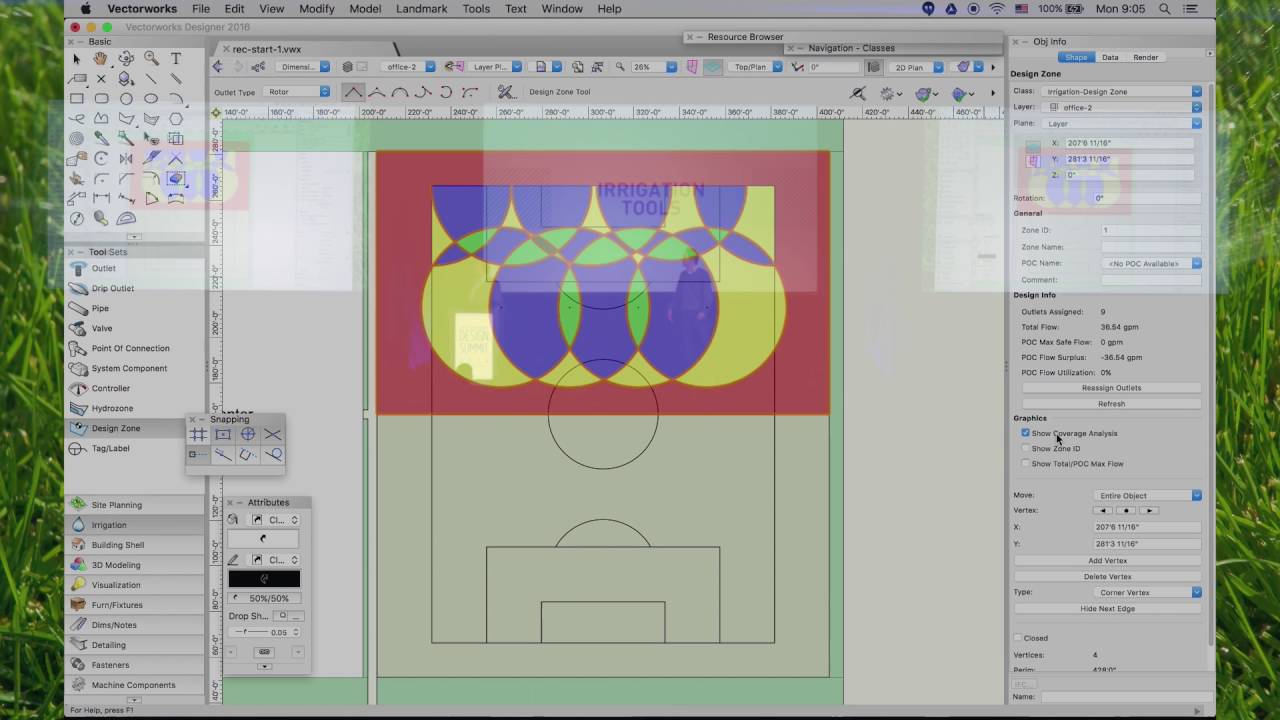Select the Zoom magnifier tool

point(151,59)
